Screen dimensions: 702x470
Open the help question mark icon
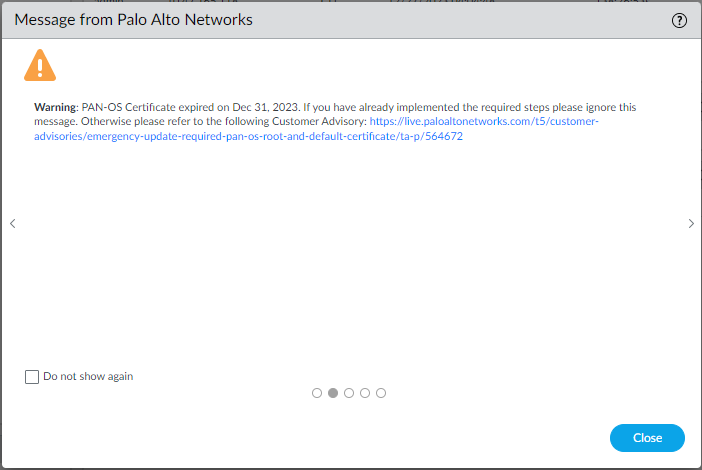coord(680,20)
